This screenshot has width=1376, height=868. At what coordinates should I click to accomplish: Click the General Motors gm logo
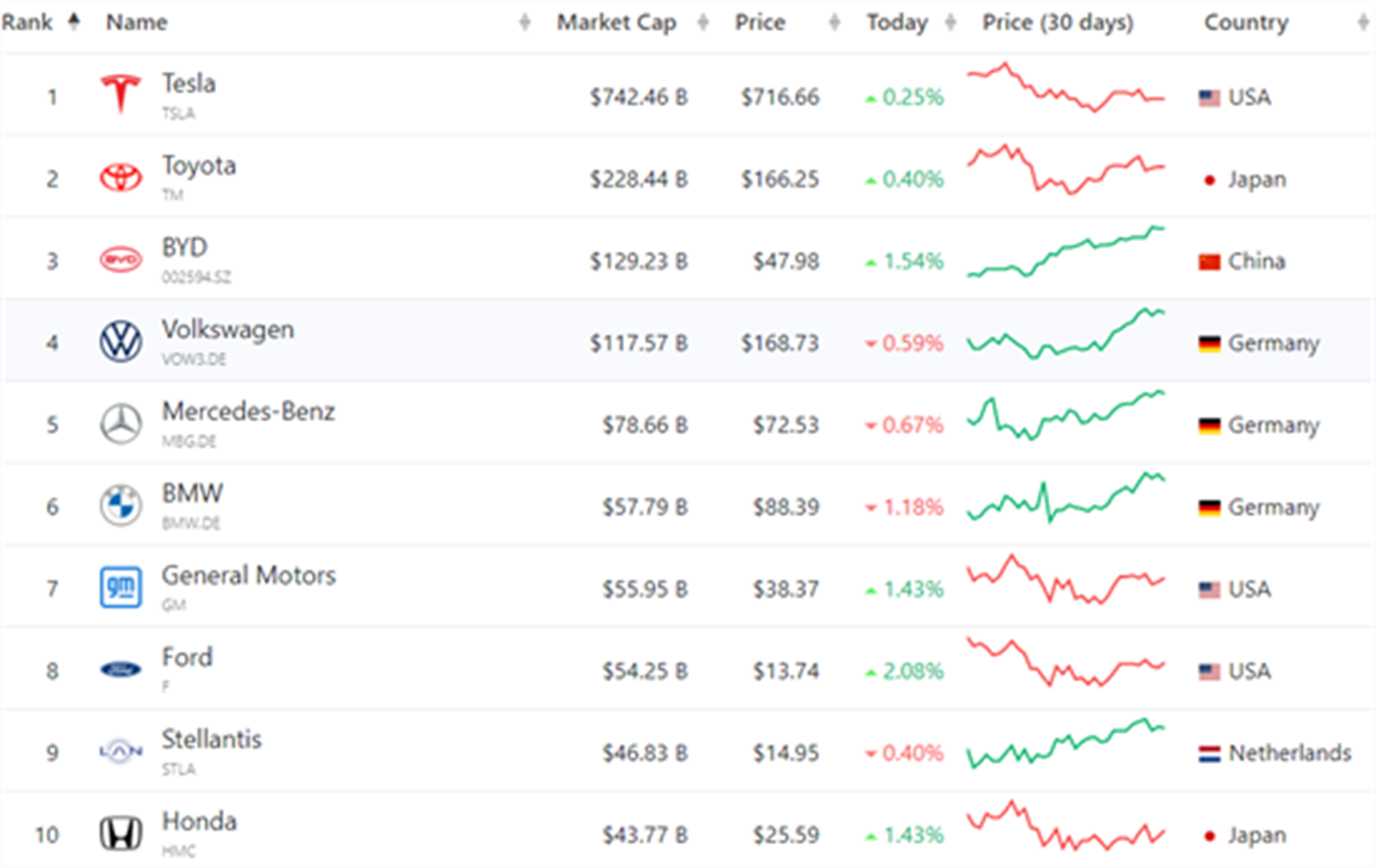pos(121,587)
